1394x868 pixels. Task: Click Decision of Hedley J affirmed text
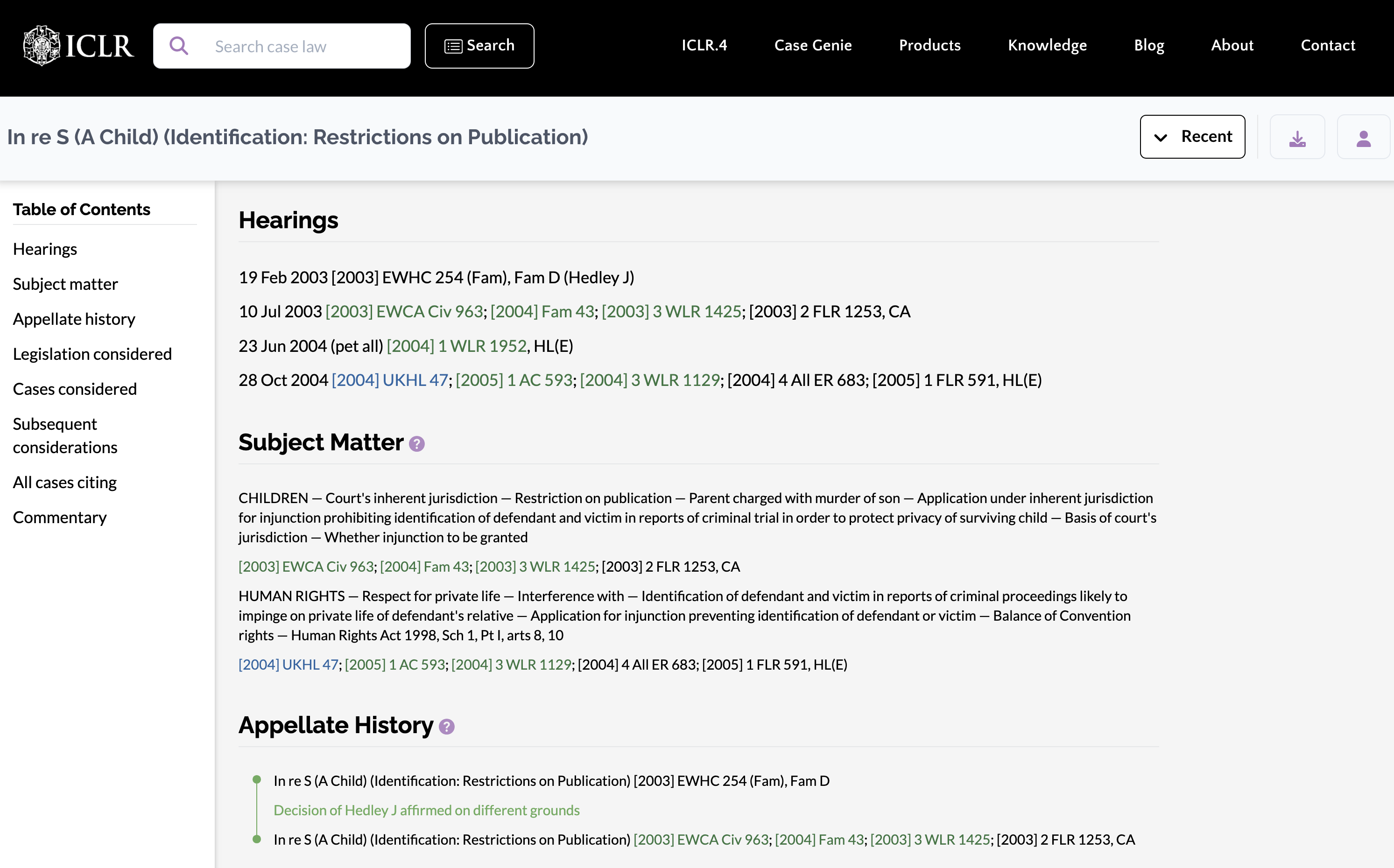tap(427, 810)
